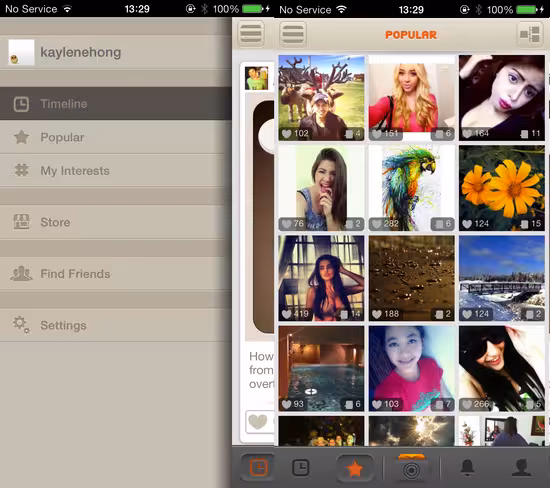The image size is (550, 488).
Task: Tap the hamburger menu button beside POPULAR title
Action: [x=293, y=34]
